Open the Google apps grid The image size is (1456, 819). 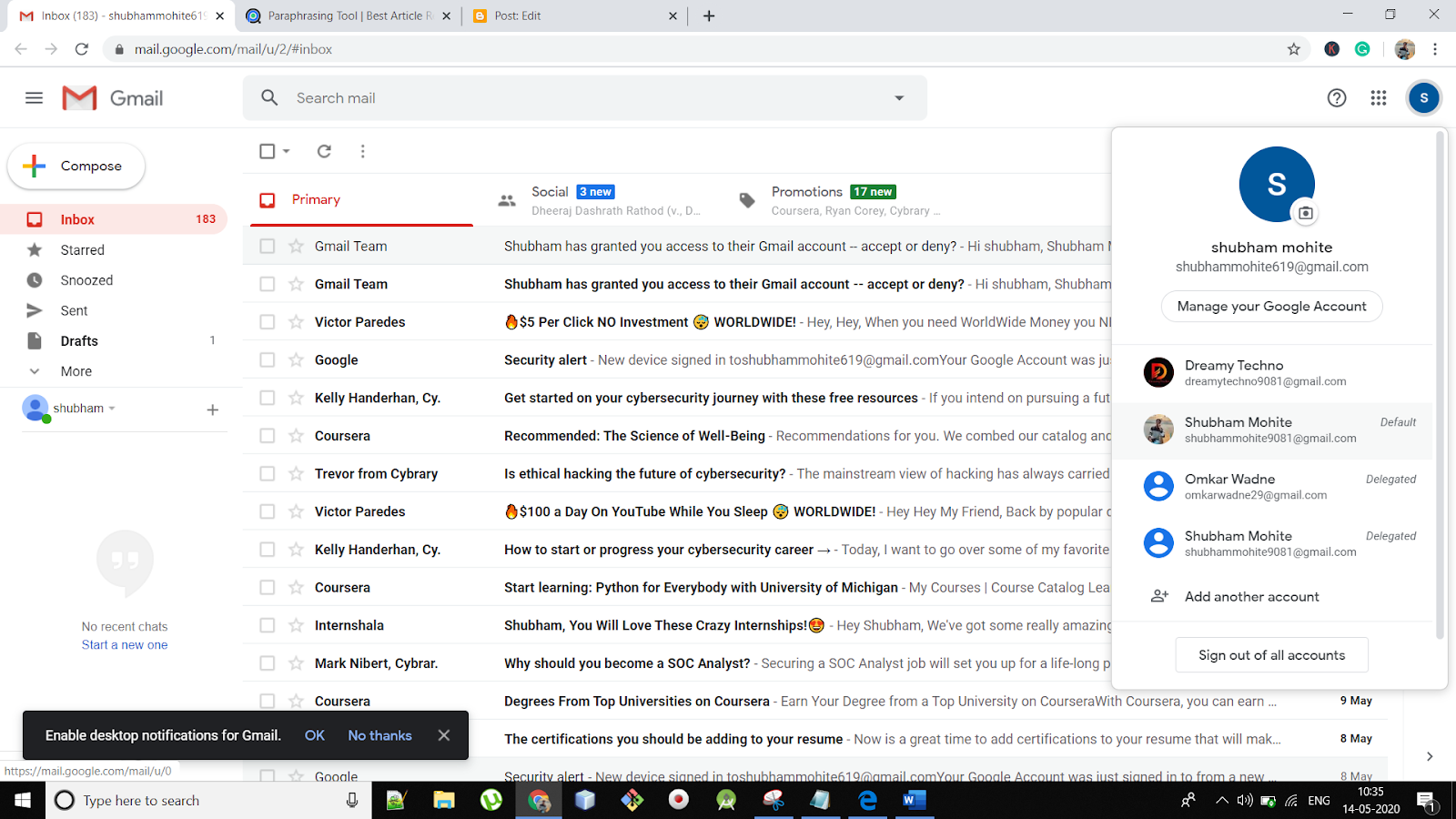(x=1379, y=98)
